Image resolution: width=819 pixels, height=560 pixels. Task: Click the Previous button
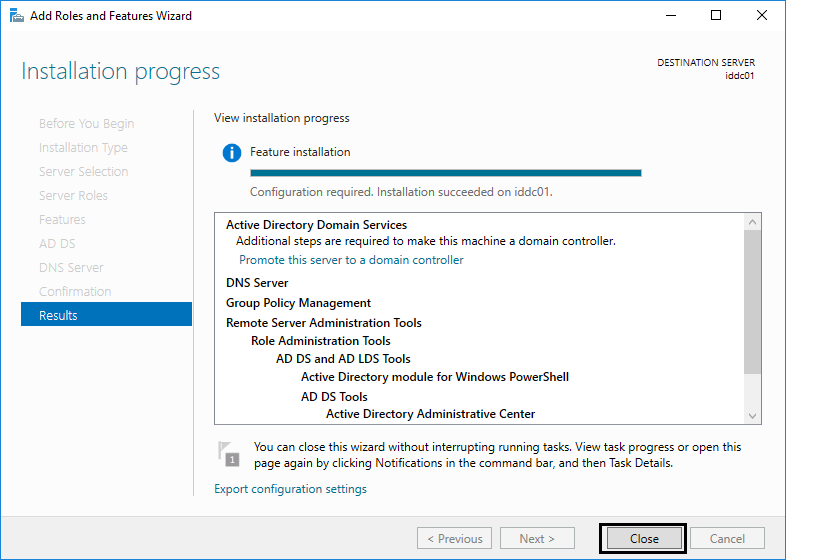pos(454,539)
